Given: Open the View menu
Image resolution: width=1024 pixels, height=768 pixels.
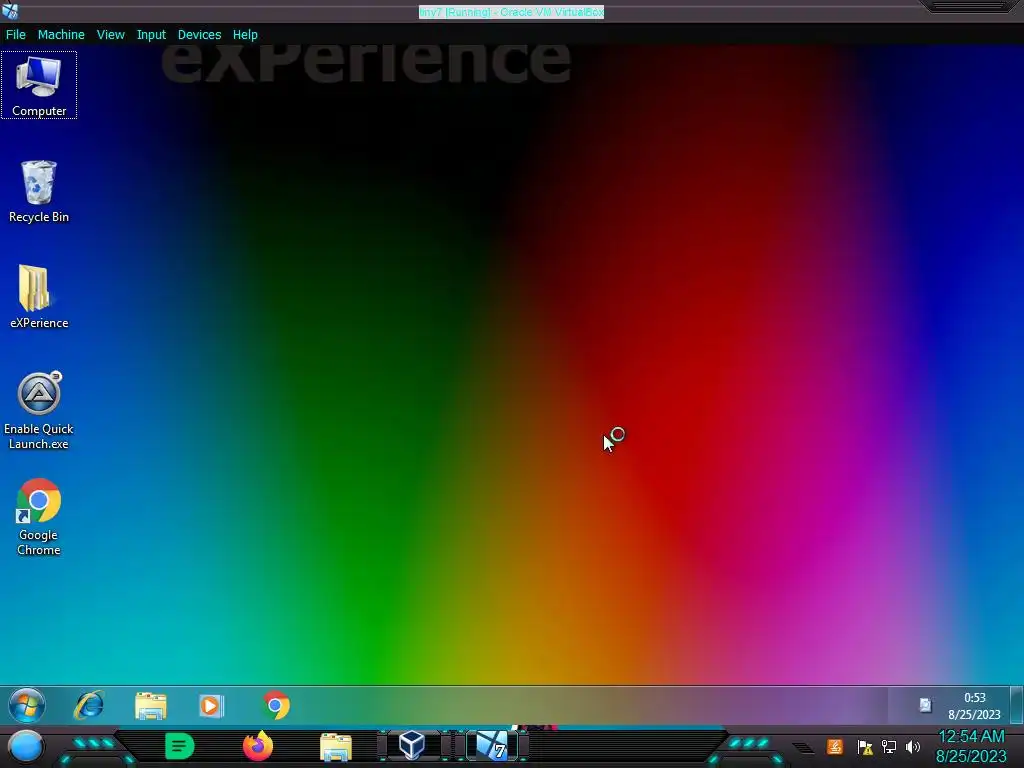Looking at the screenshot, I should point(110,35).
